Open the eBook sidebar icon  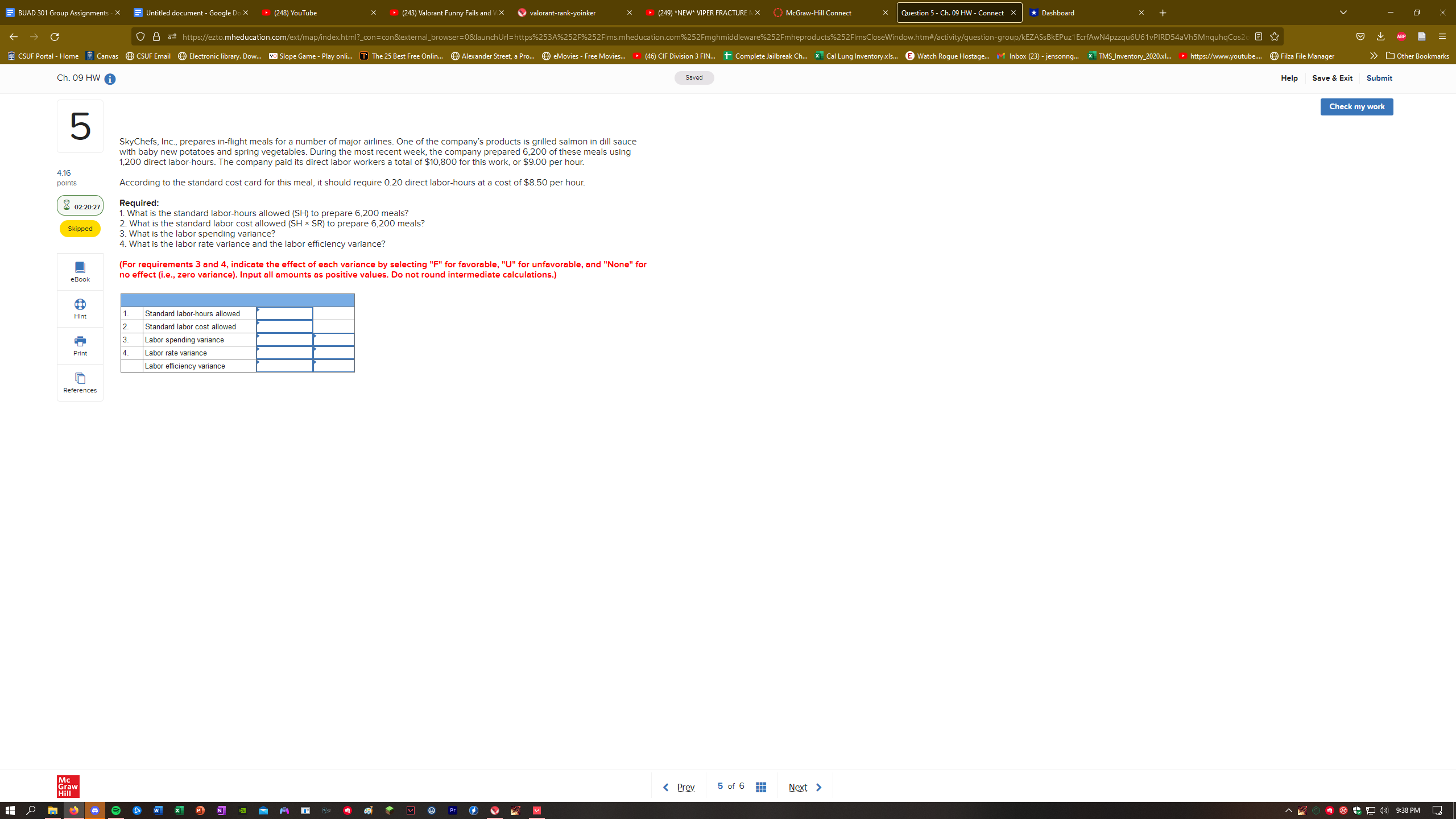80,267
